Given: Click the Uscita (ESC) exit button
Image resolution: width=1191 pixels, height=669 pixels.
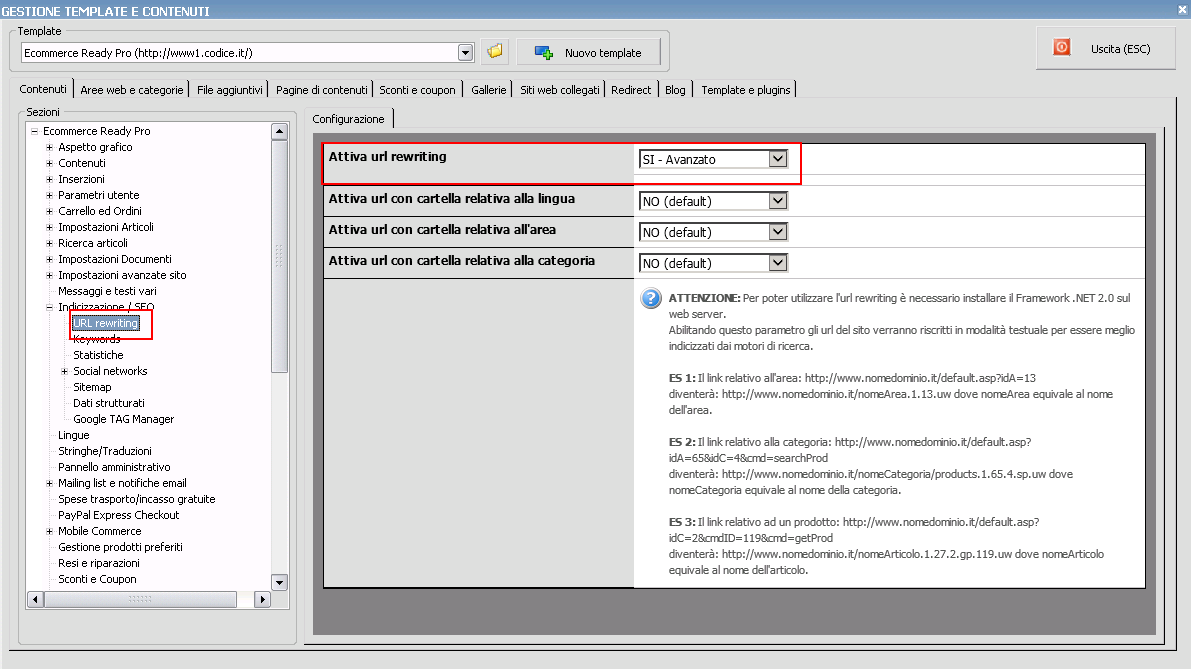Looking at the screenshot, I should tap(1105, 48).
